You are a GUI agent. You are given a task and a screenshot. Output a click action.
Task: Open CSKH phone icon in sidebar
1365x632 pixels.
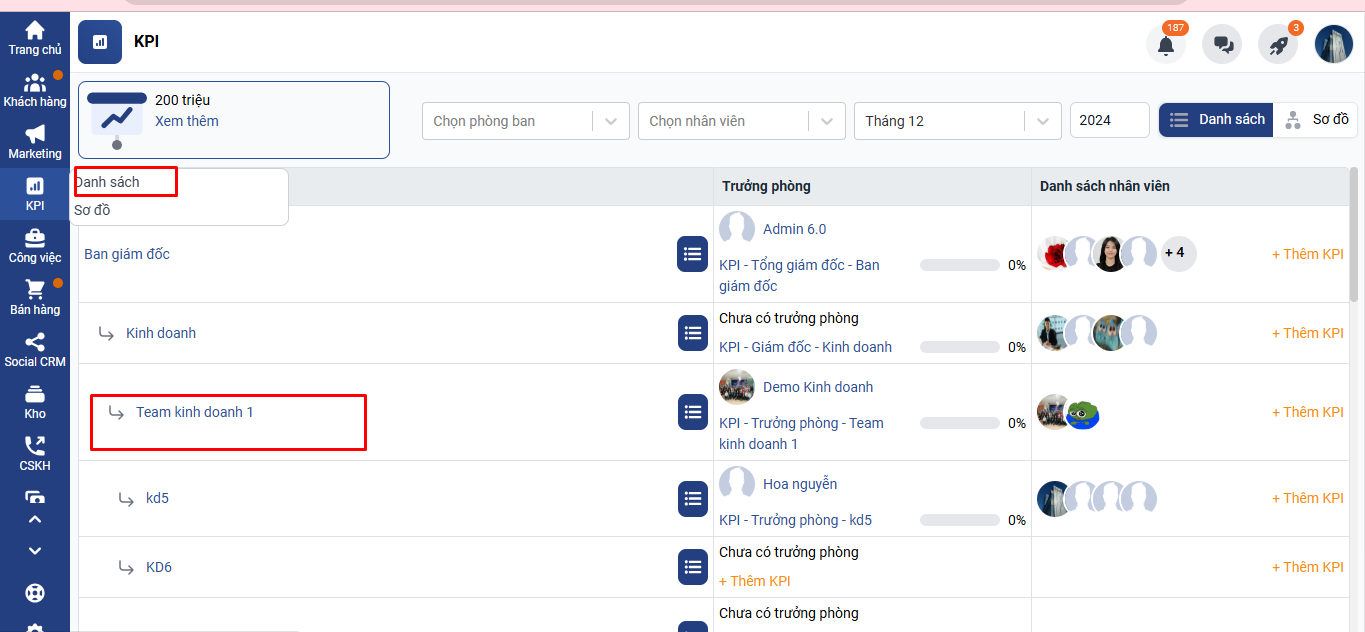35,453
